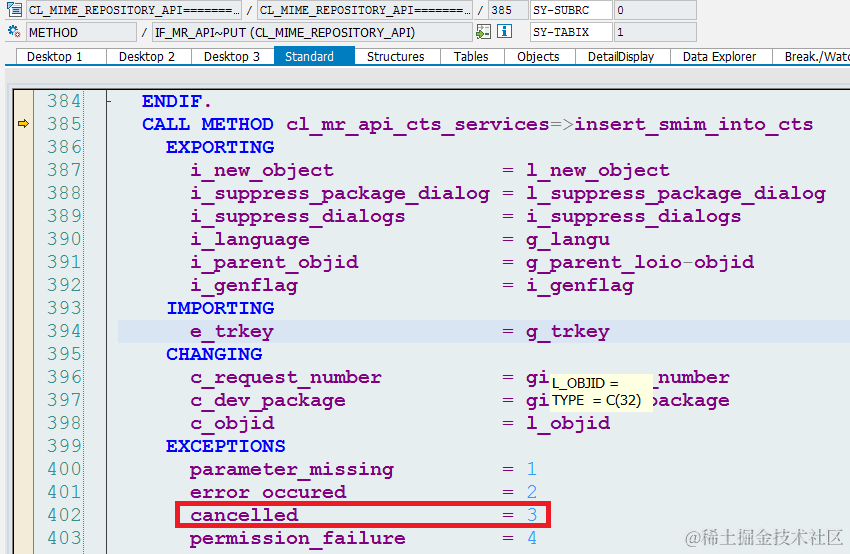This screenshot has height=554, width=850.
Task: Click the g_parent_loio-objid variable
Action: pyautogui.click(x=640, y=262)
